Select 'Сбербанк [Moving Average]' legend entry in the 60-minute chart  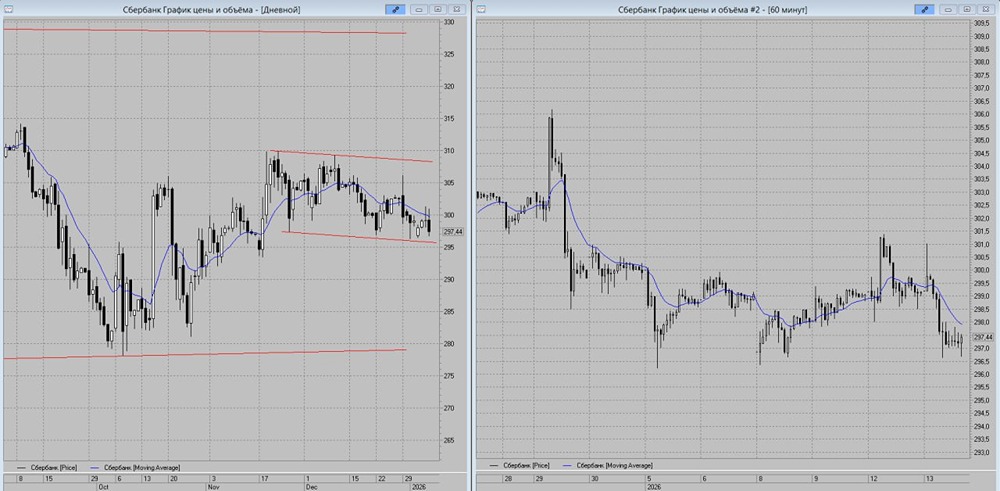tap(608, 465)
